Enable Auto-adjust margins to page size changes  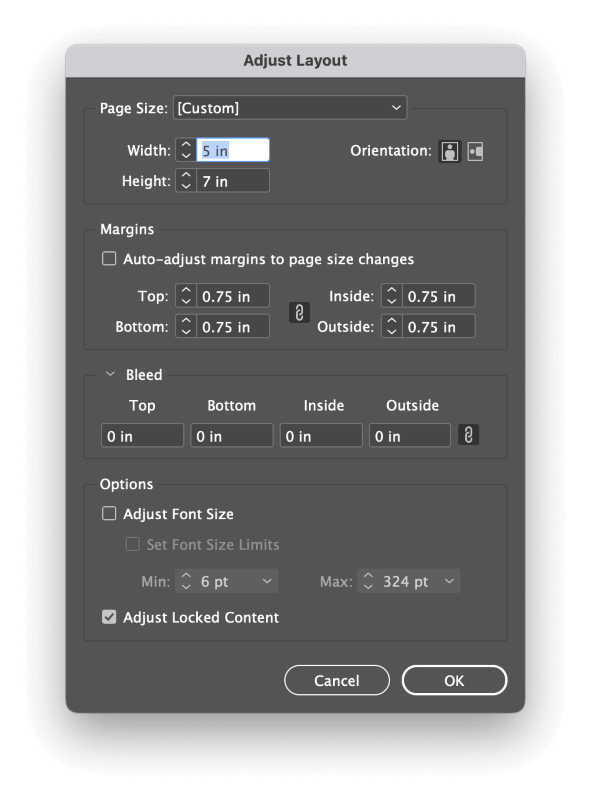pyautogui.click(x=109, y=259)
